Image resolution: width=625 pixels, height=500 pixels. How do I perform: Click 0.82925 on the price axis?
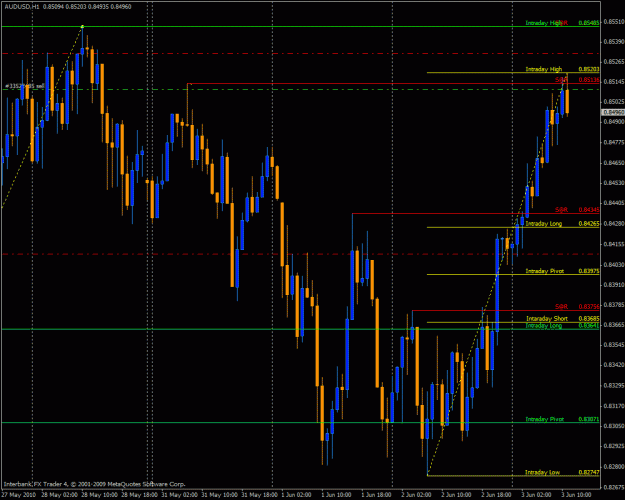pyautogui.click(x=614, y=446)
